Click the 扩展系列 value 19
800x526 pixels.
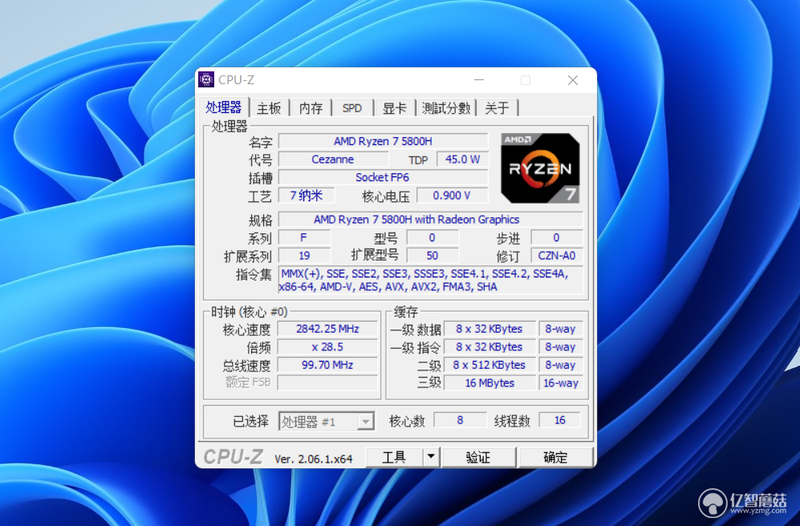(304, 256)
